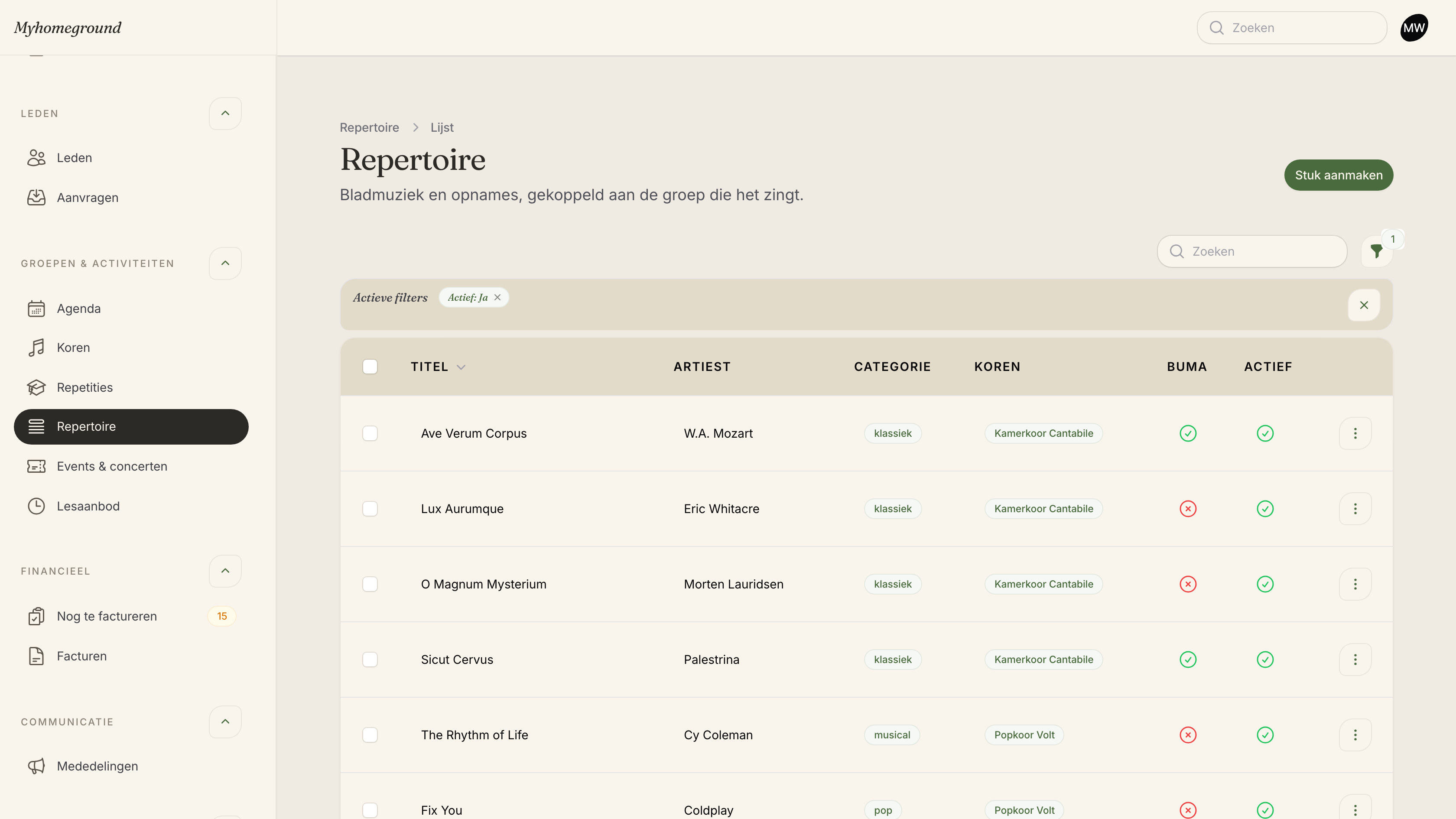Click BUMA cross icon for O Magnum Mysterium
The width and height of the screenshot is (1456, 819).
[x=1188, y=584]
